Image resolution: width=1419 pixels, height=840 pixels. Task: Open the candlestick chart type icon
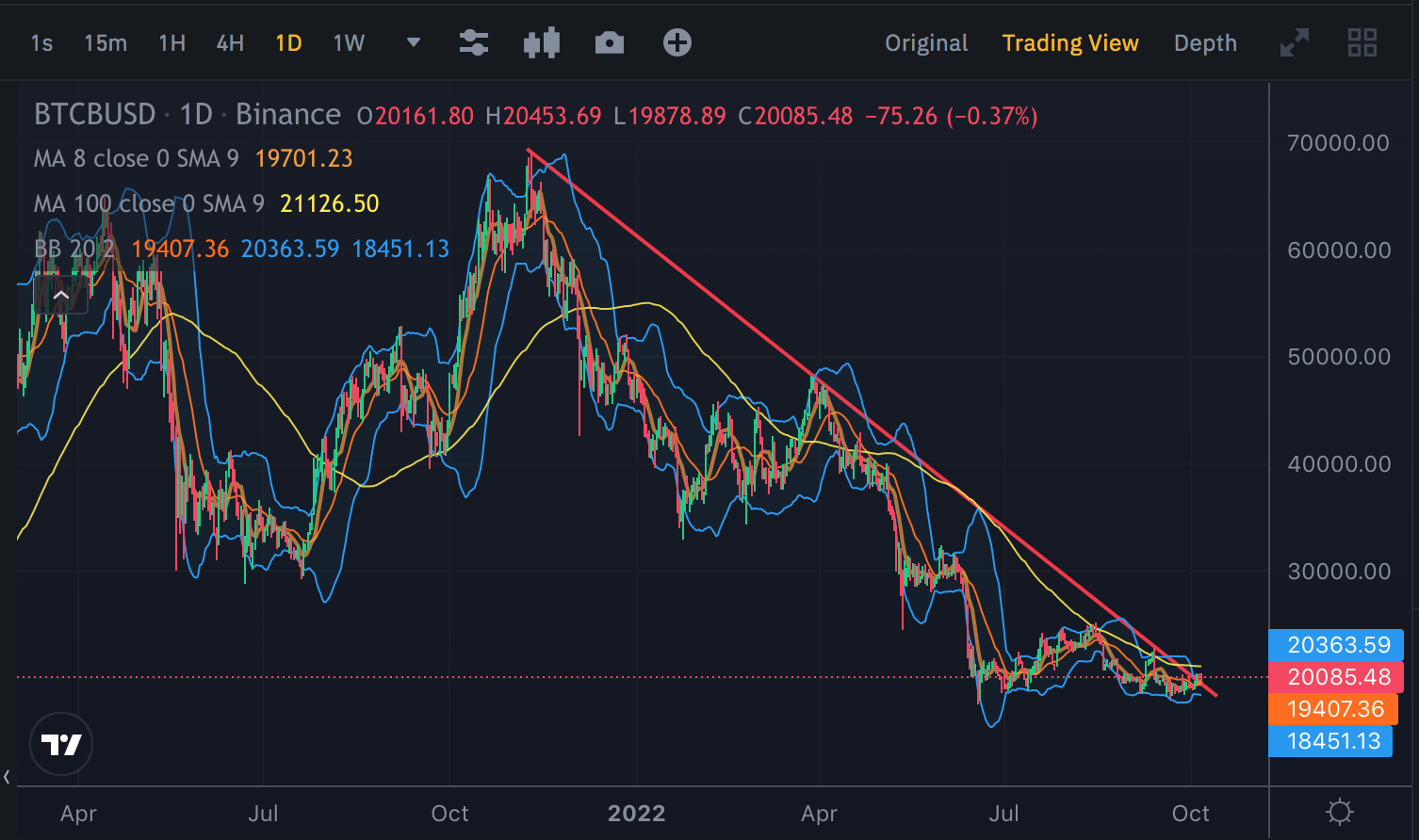pos(542,43)
